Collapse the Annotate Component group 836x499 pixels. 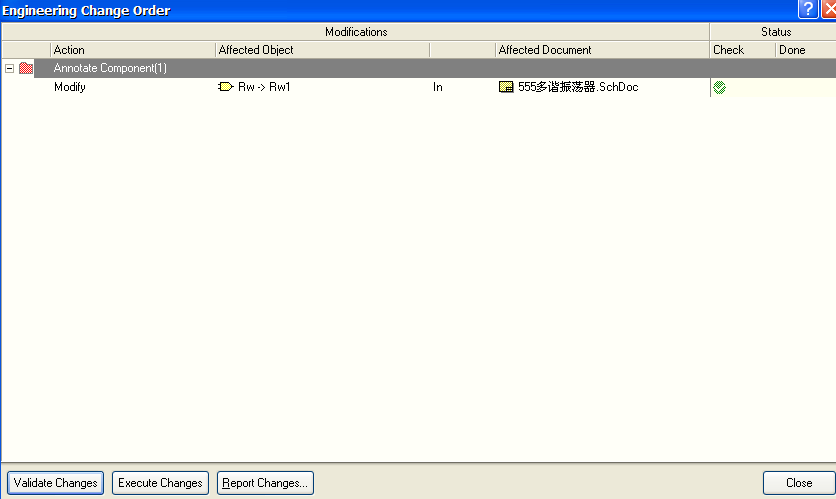point(10,68)
